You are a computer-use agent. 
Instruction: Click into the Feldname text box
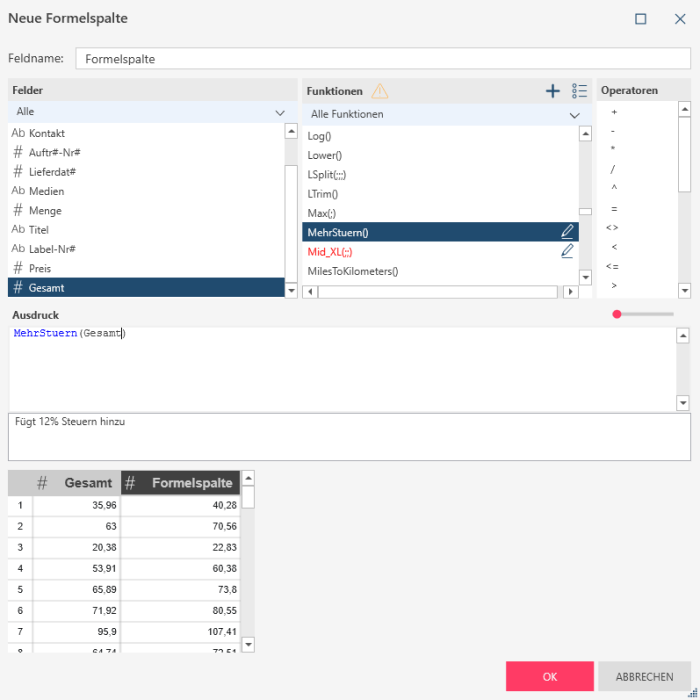click(x=383, y=59)
